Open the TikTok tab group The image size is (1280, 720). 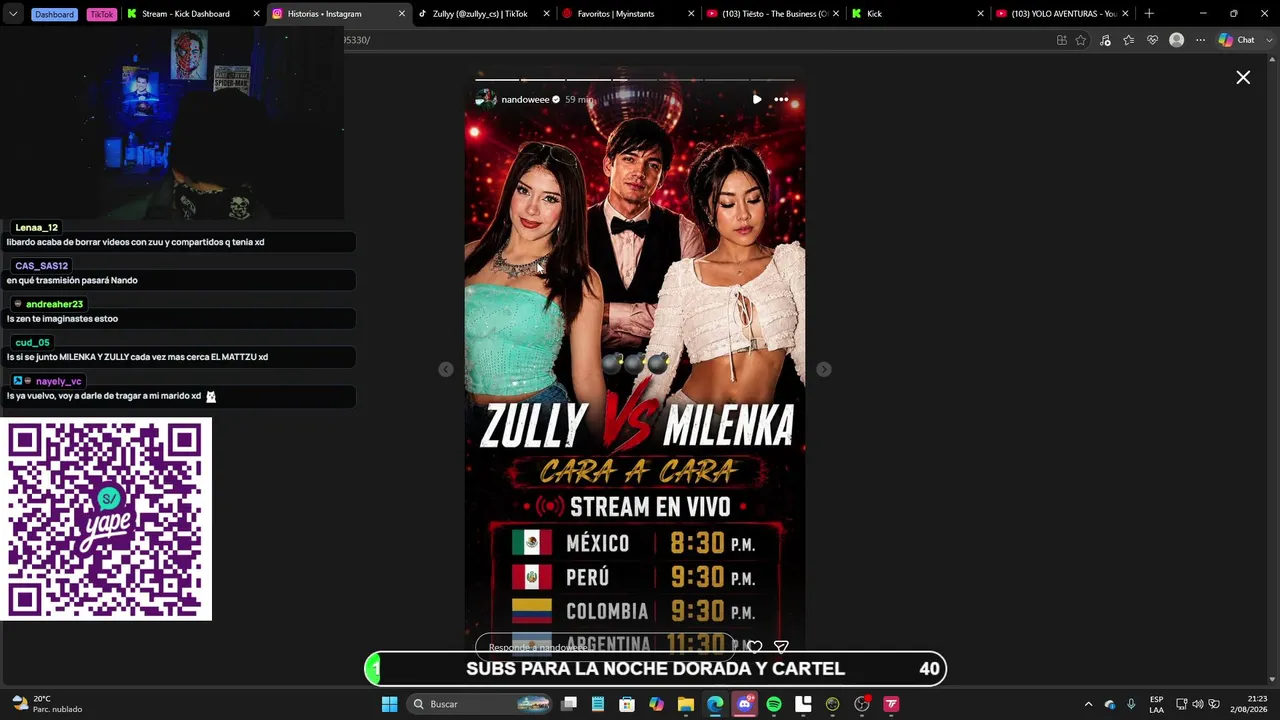101,14
